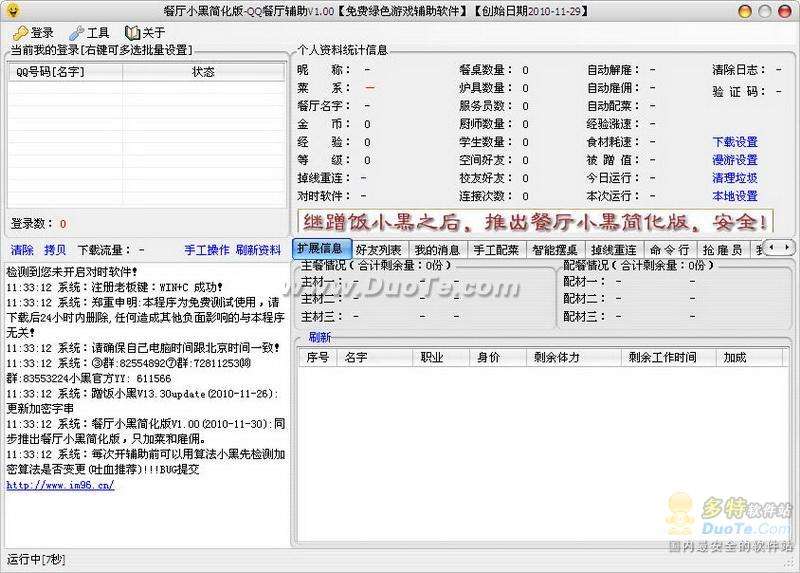The image size is (800, 573).
Task: Close window with the red button
Action: pyautogui.click(x=784, y=11)
